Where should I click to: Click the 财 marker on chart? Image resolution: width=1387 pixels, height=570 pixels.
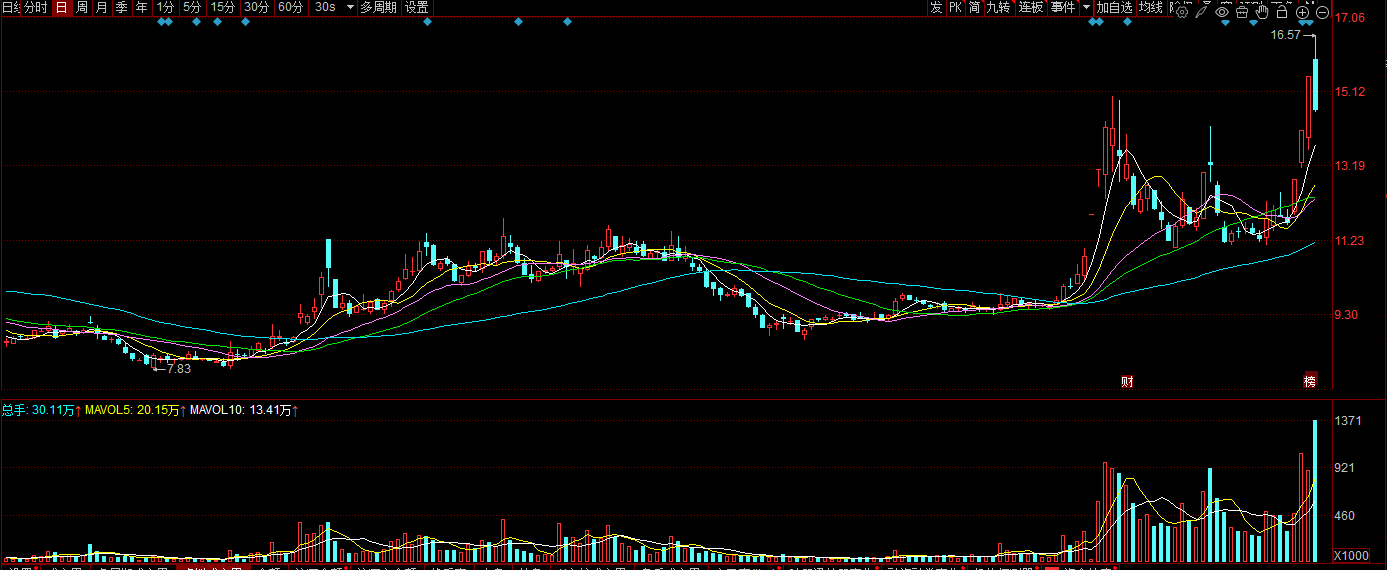coord(1127,381)
